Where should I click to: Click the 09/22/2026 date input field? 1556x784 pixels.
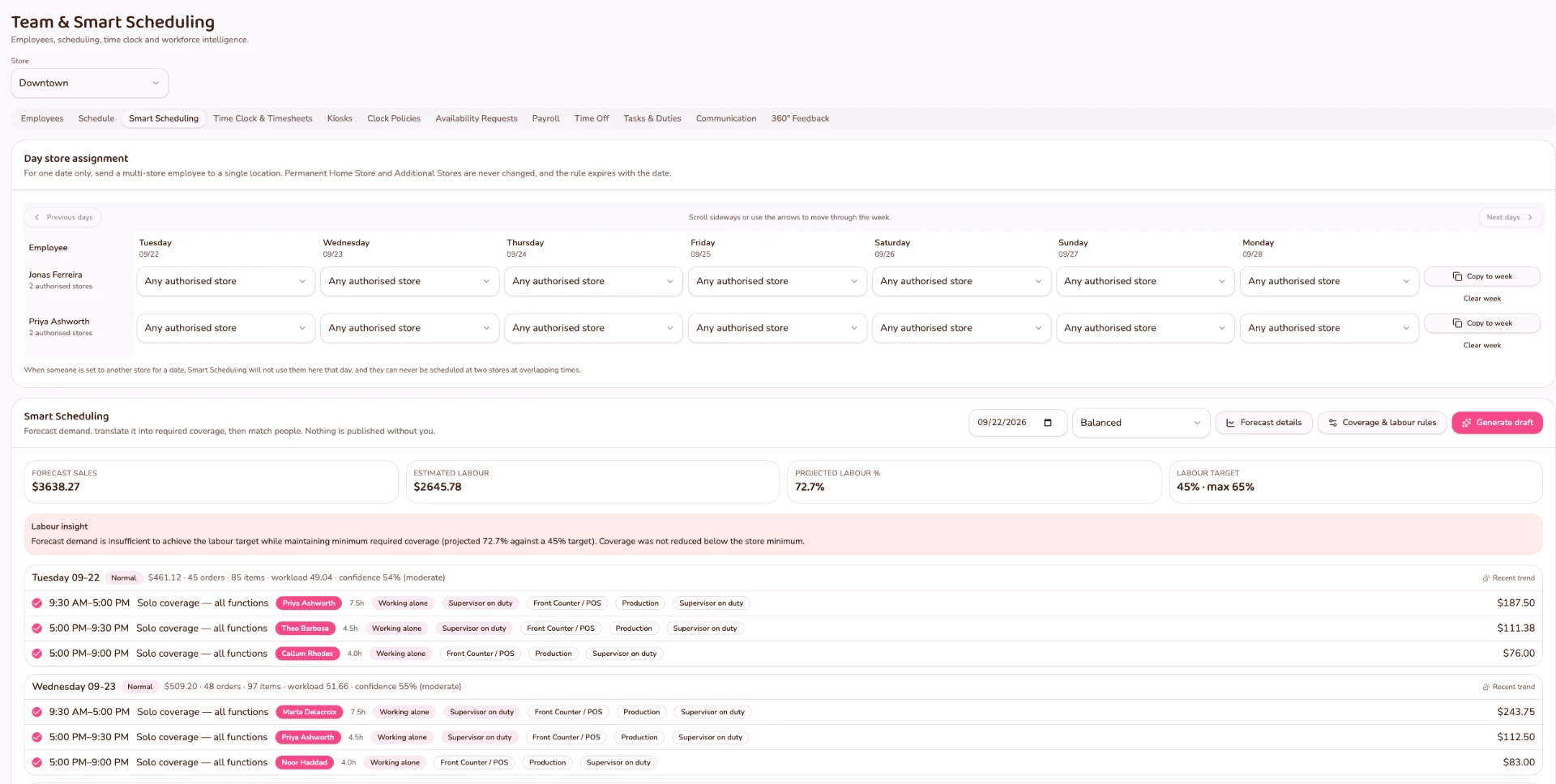point(1017,423)
